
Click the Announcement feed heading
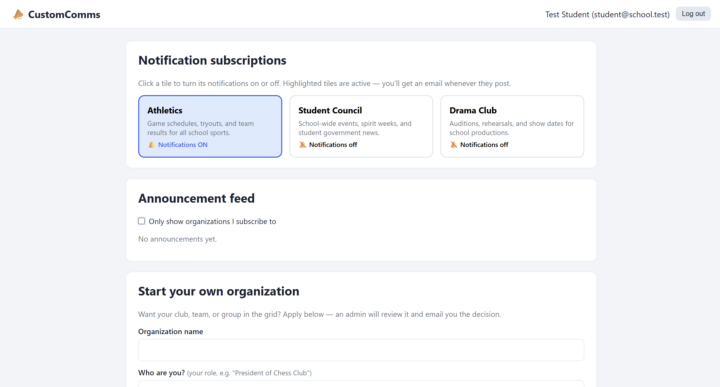tap(197, 198)
